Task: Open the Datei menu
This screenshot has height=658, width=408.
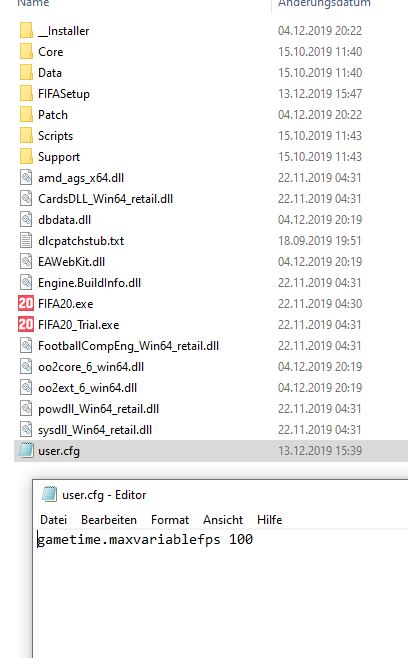Action: tap(53, 520)
